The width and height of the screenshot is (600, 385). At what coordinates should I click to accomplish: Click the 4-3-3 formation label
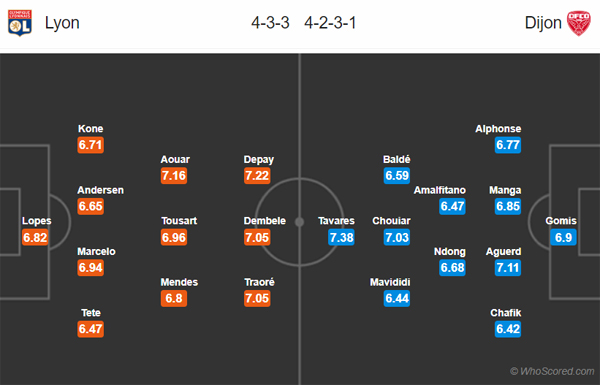(x=270, y=23)
